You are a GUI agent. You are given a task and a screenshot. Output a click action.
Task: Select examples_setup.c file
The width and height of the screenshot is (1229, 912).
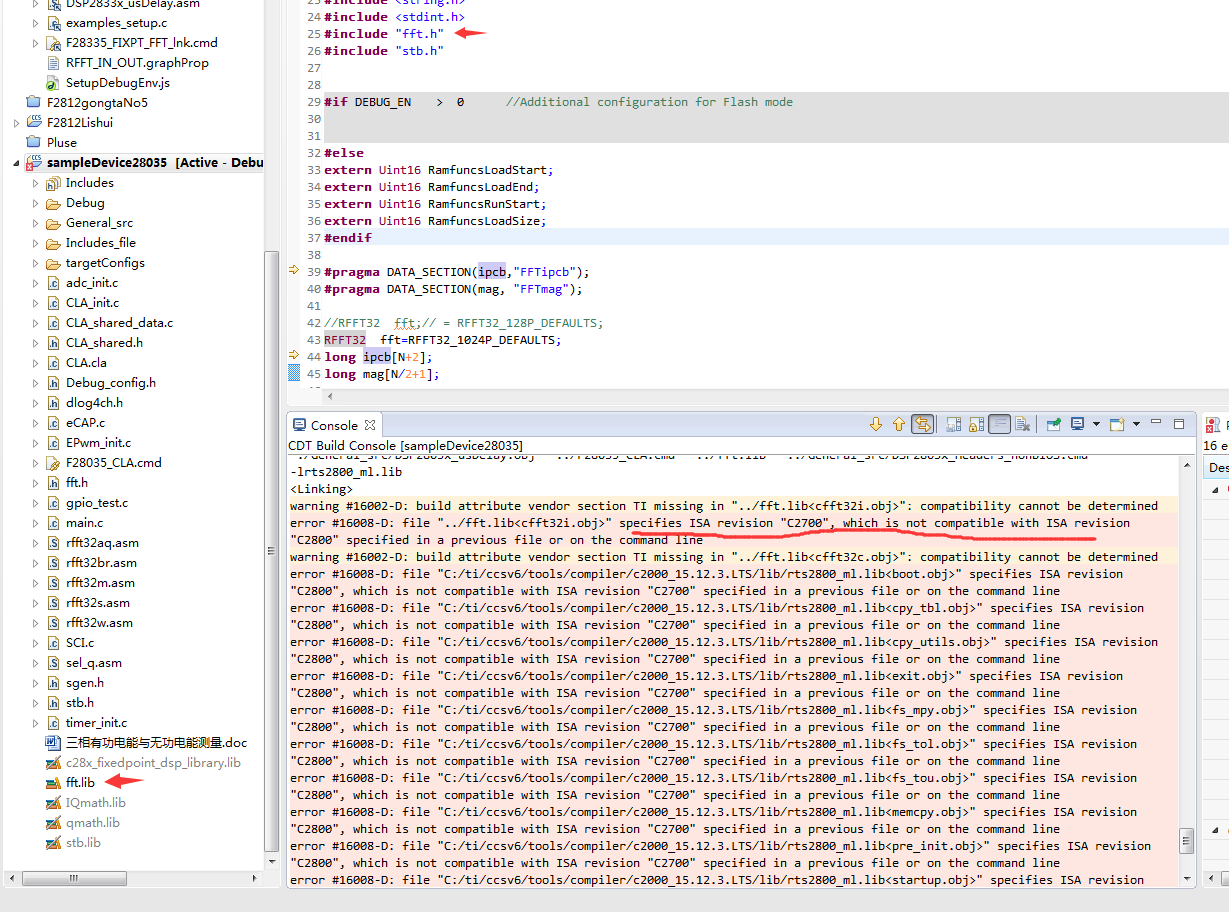(116, 22)
